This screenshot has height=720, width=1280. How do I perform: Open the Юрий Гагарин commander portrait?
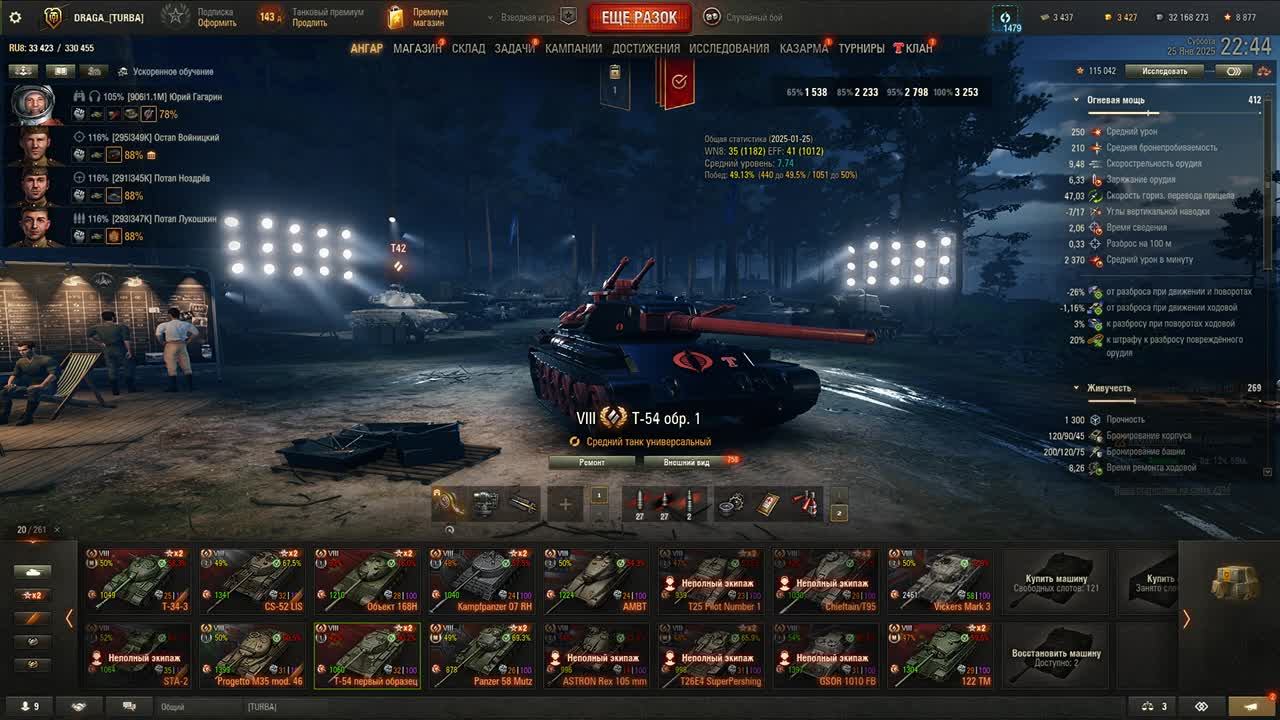36,105
